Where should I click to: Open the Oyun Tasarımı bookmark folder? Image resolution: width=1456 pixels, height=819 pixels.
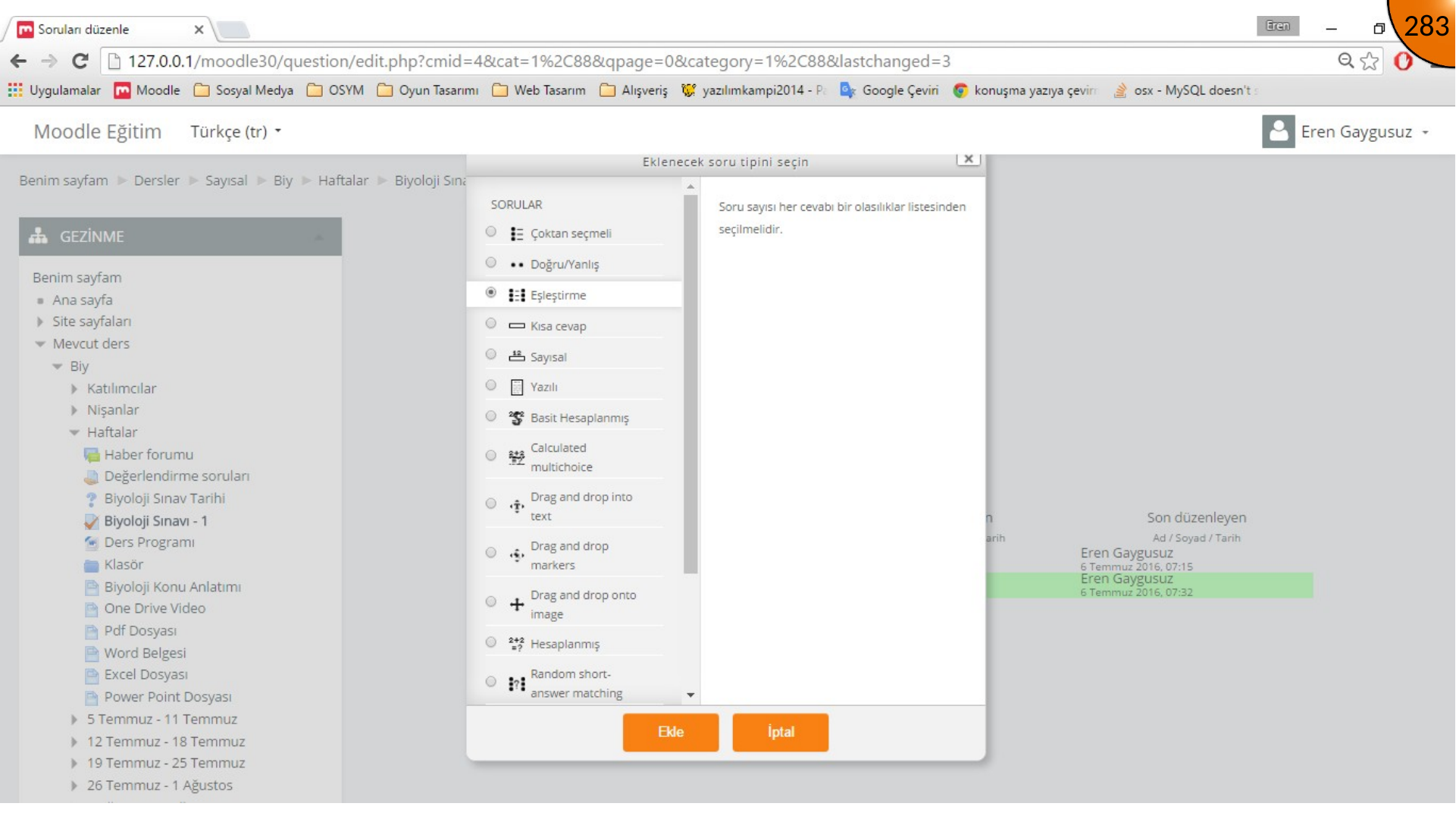point(428,90)
